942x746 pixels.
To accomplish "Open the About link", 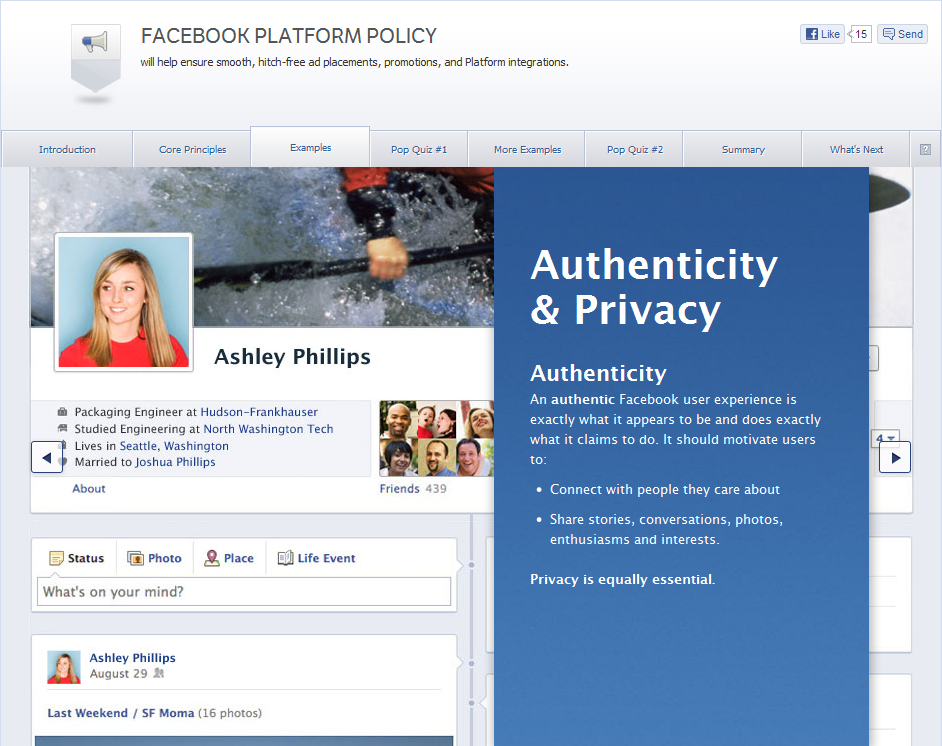I will [x=89, y=488].
